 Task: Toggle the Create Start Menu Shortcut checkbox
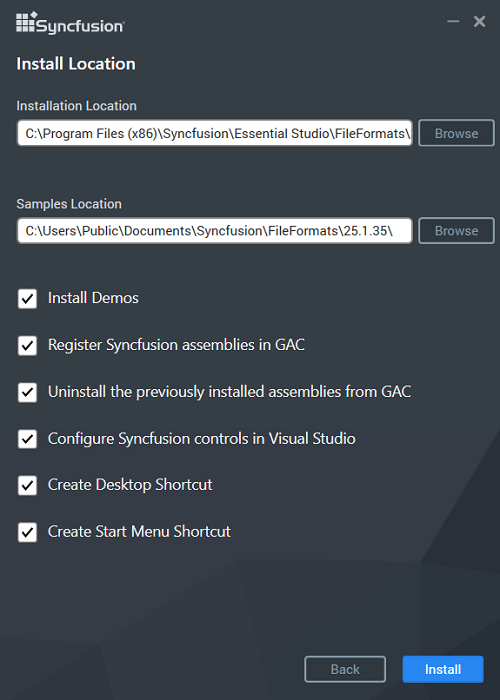(x=27, y=532)
